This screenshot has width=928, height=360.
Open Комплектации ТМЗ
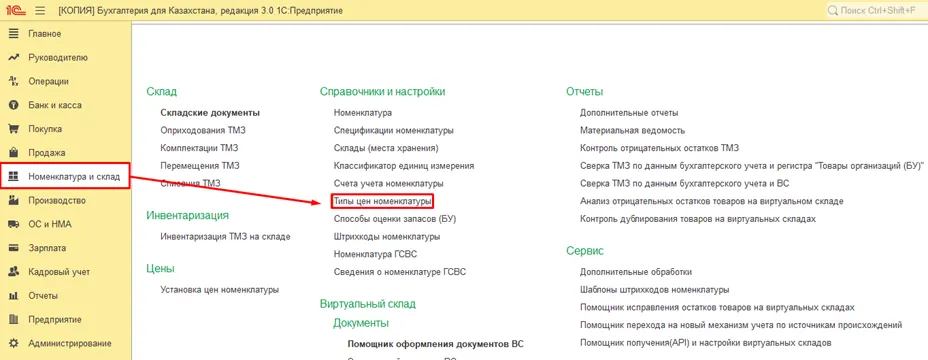click(x=199, y=148)
